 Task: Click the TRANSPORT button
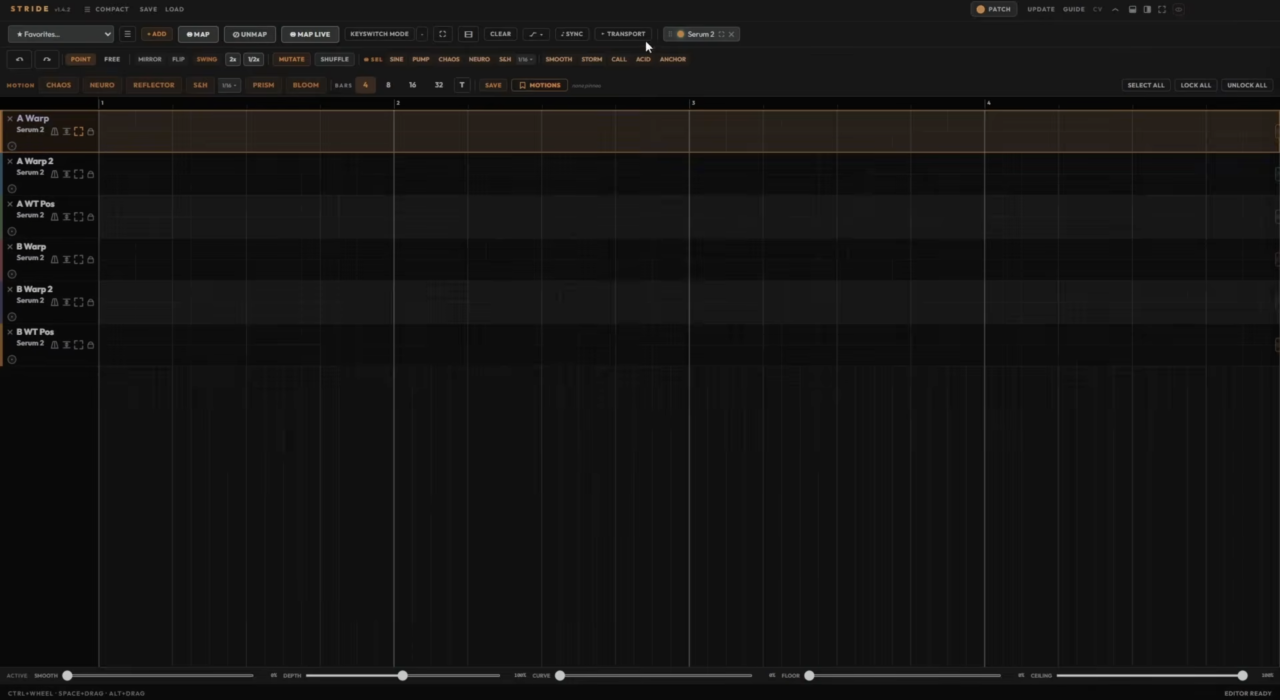coord(623,34)
